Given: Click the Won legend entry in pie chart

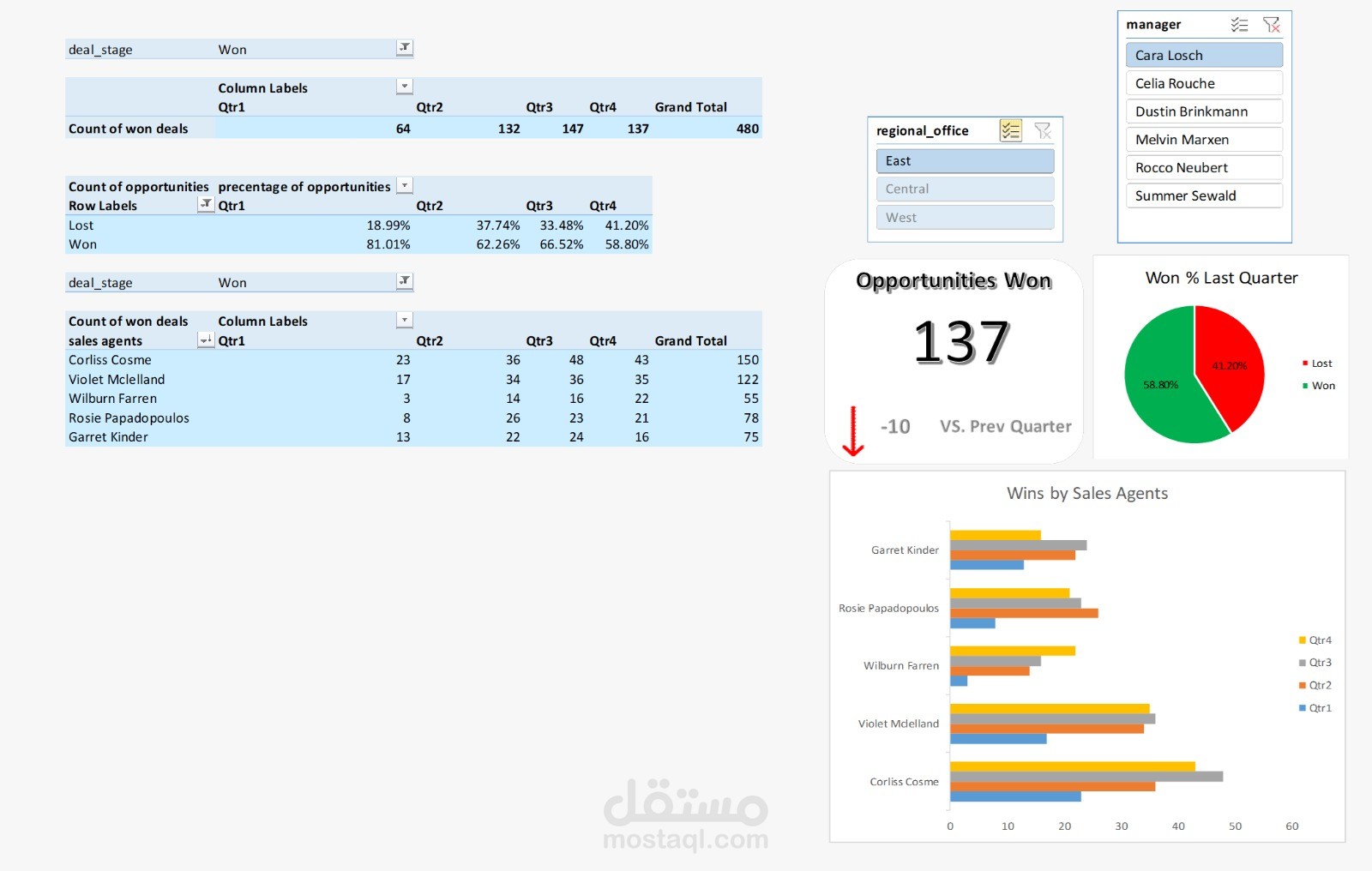Looking at the screenshot, I should 1319,386.
